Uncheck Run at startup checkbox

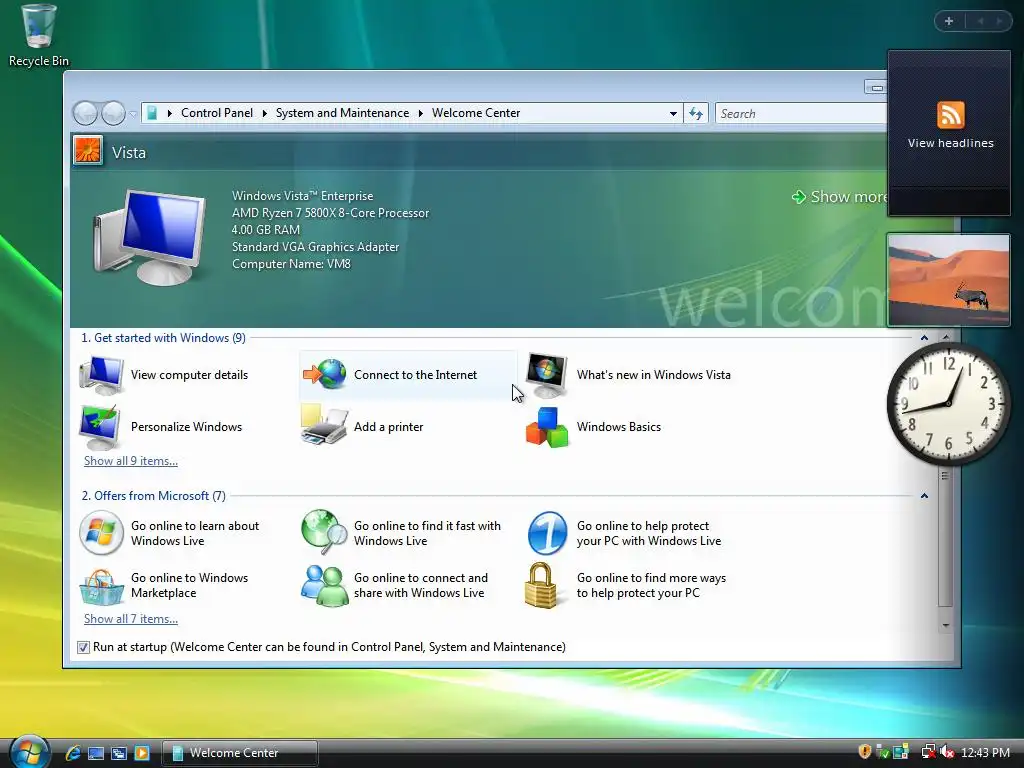[x=83, y=647]
